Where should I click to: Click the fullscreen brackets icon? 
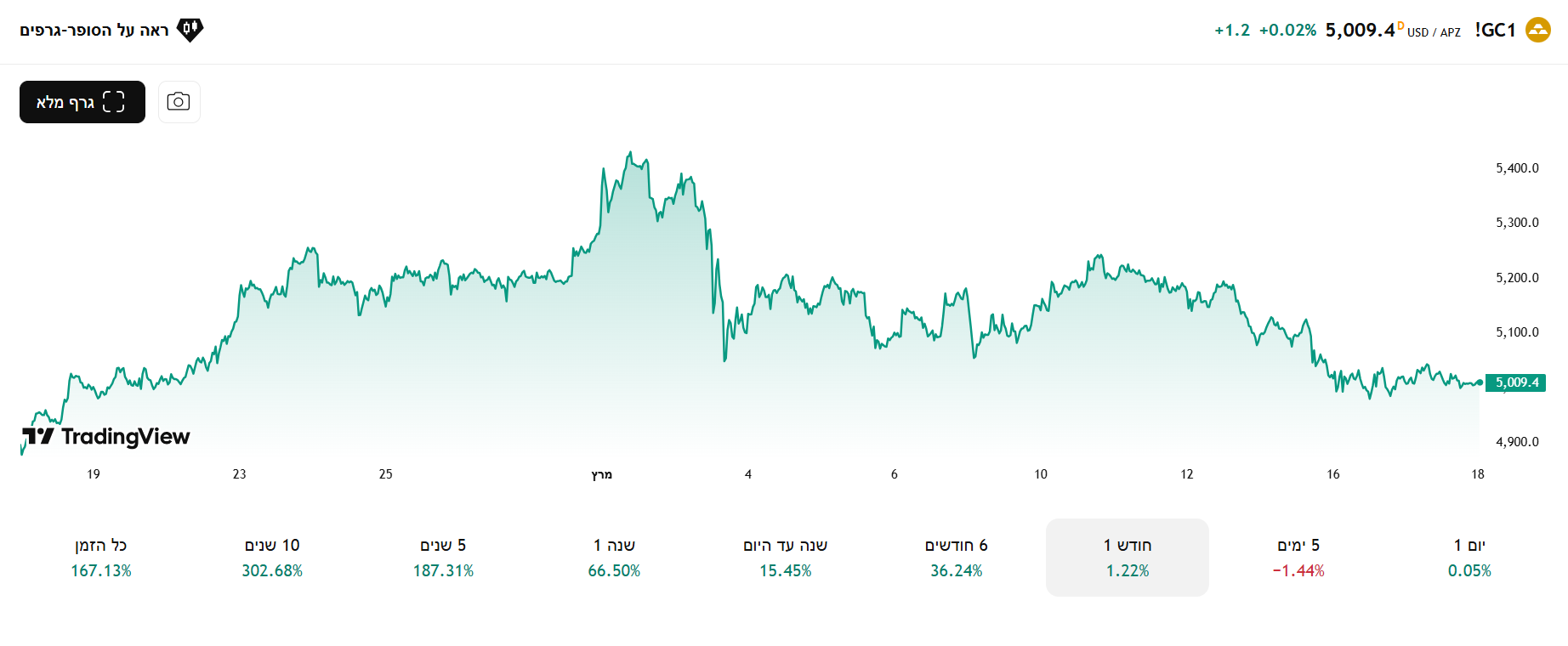(x=114, y=102)
